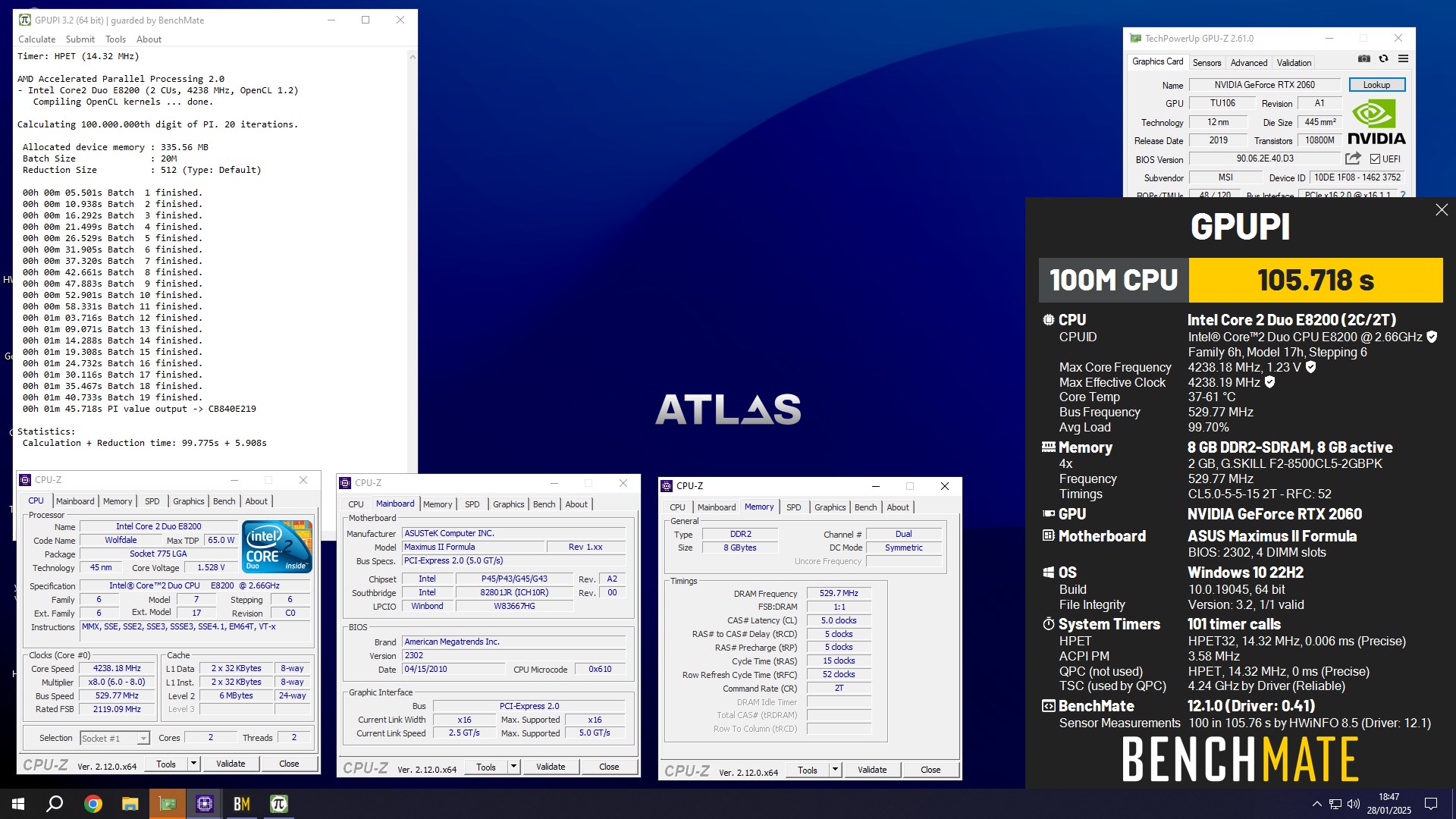Open the Tools dropdown arrow in the Memory window
The width and height of the screenshot is (1456, 819).
point(835,770)
